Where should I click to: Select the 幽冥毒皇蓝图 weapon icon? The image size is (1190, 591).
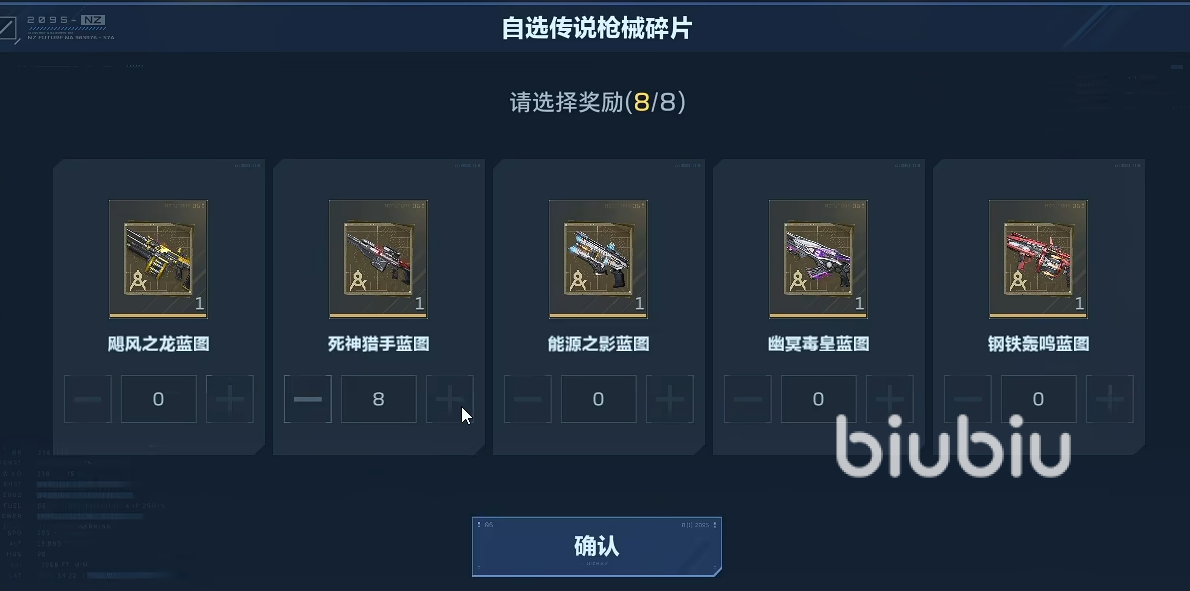[x=818, y=259]
